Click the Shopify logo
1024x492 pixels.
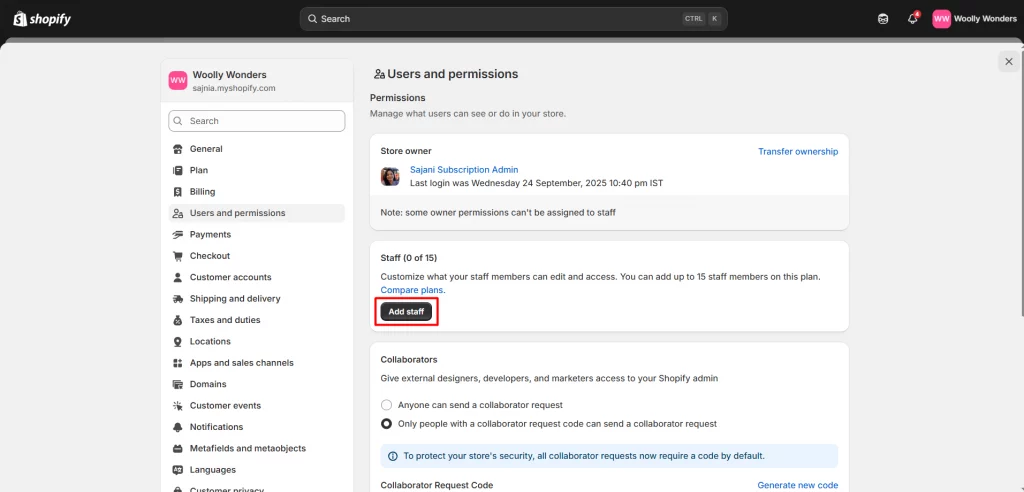point(42,19)
